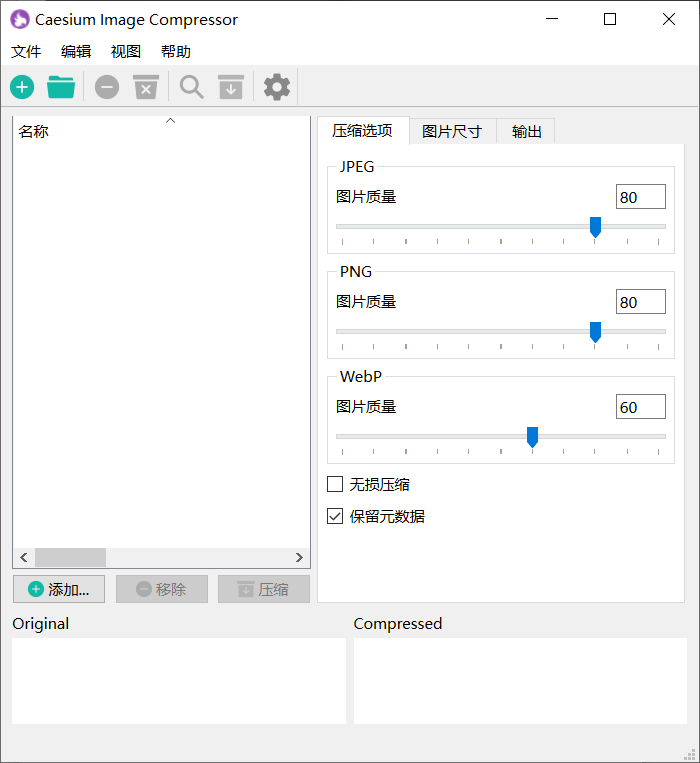Click the window resize grip corner

690,754
